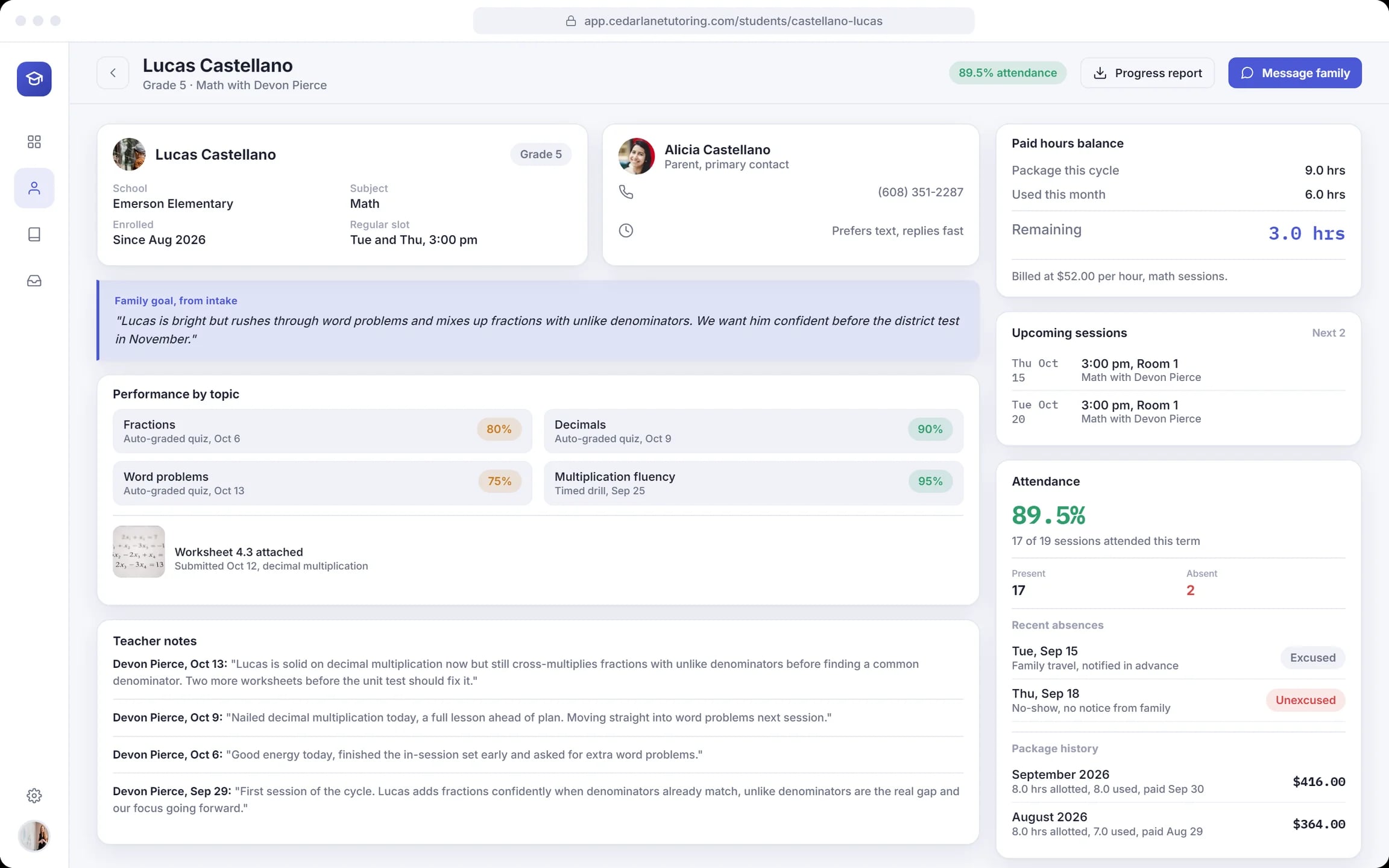
Task: Click the 89.5% attendance badge
Action: click(x=1007, y=73)
